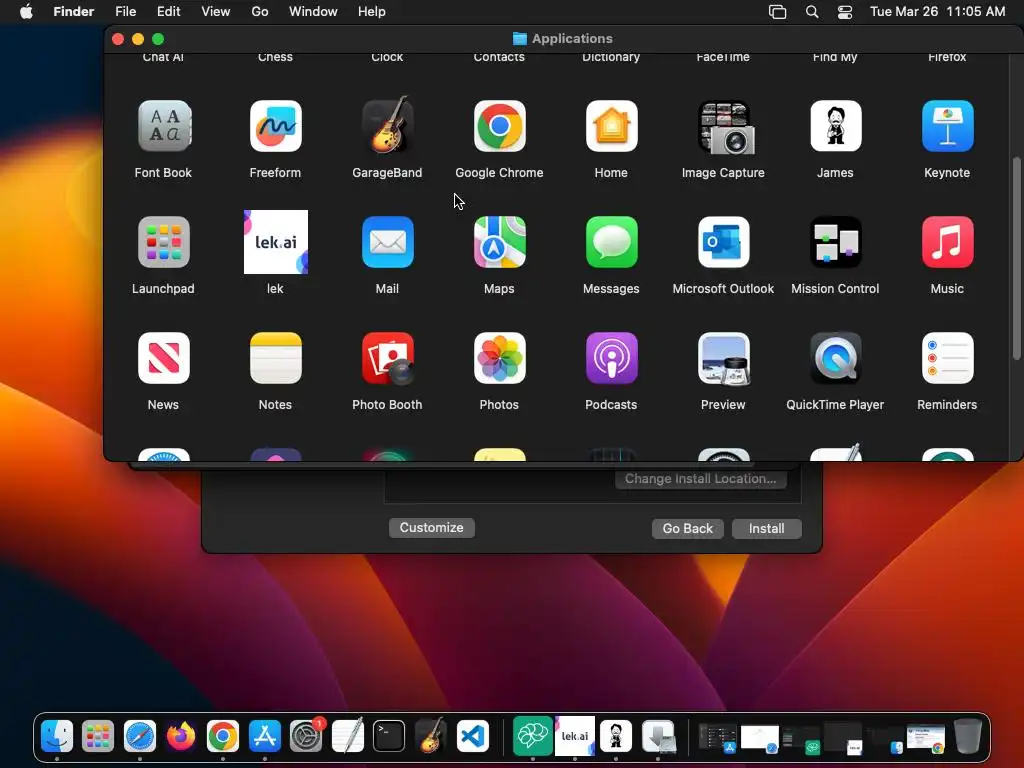
Task: Open the Finder menu in menu bar
Action: [x=74, y=12]
